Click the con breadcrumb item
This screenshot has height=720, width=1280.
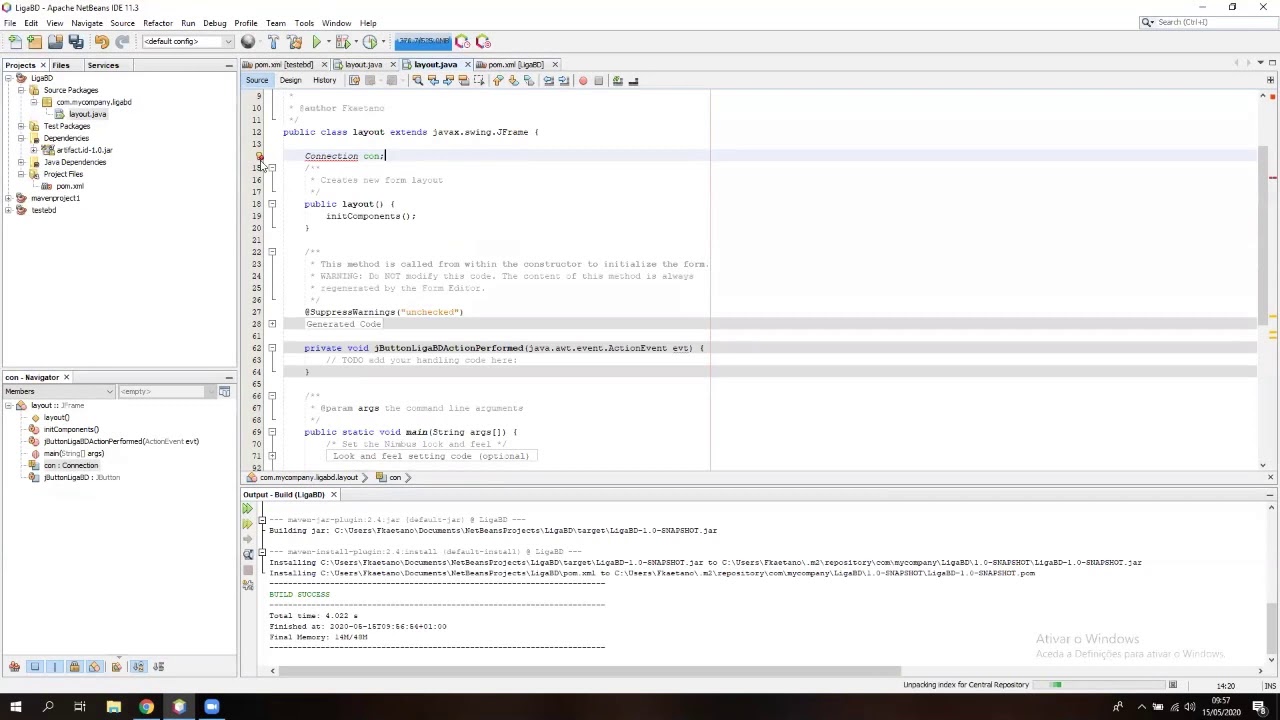coord(395,478)
